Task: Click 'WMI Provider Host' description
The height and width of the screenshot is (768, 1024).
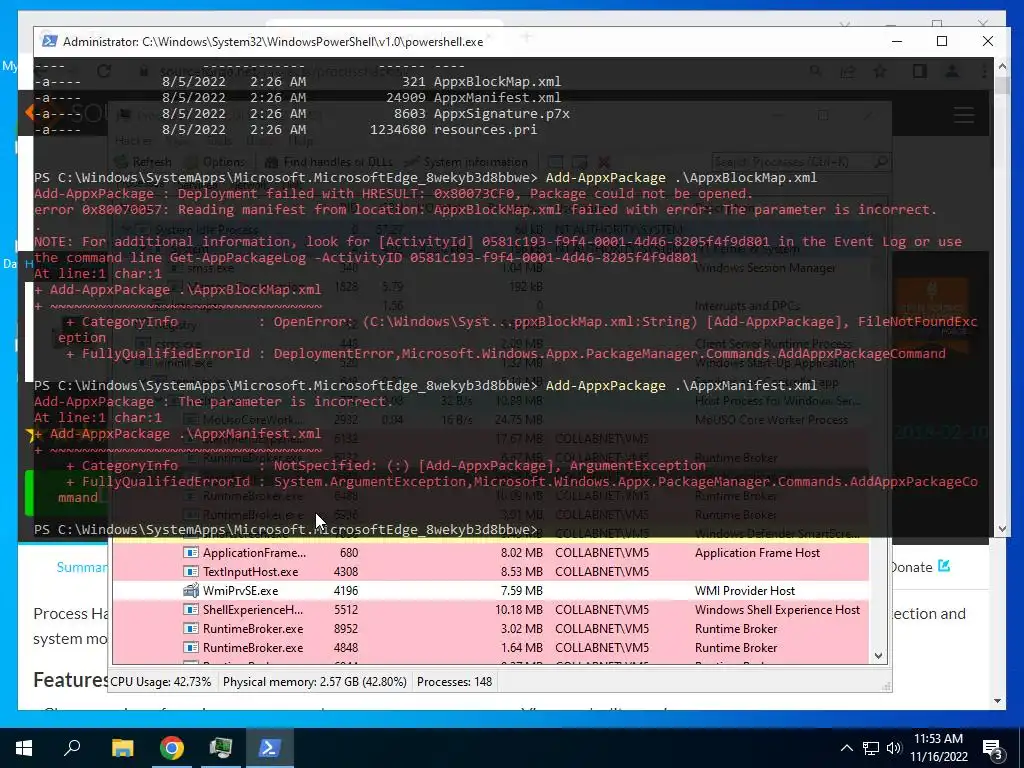Action: pyautogui.click(x=744, y=590)
